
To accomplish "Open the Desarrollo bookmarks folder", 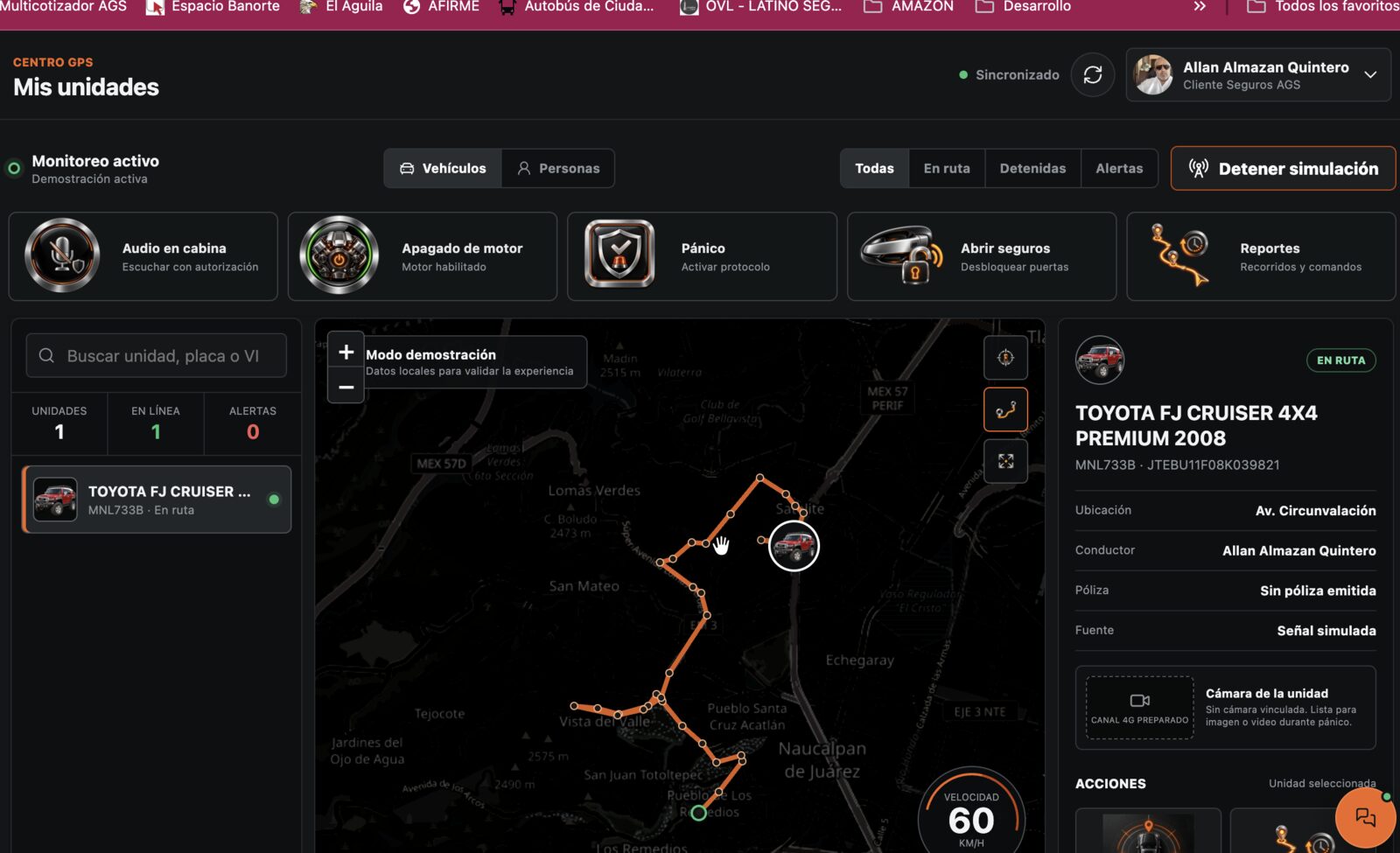I will pos(1023,7).
